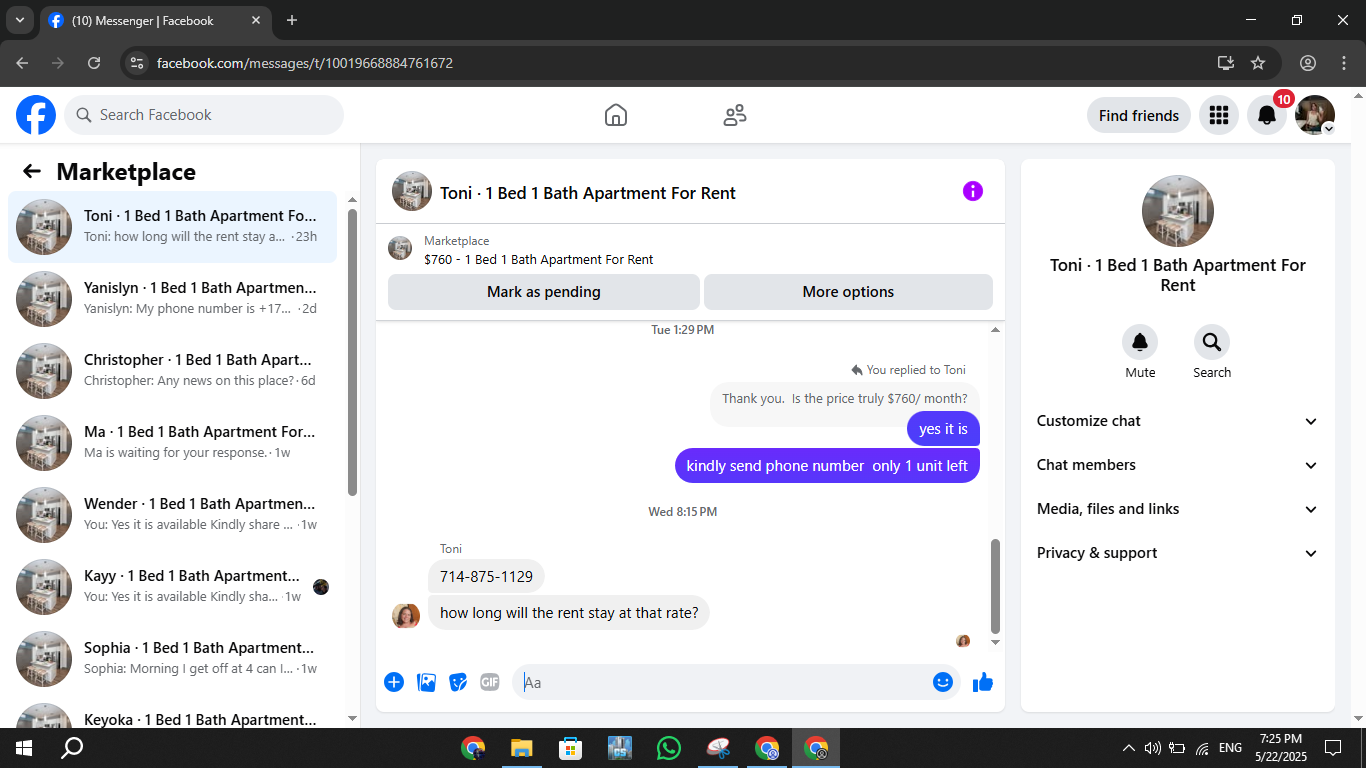The height and width of the screenshot is (768, 1366).
Task: Click the Search magnifier in chat panel
Action: [x=1212, y=343]
